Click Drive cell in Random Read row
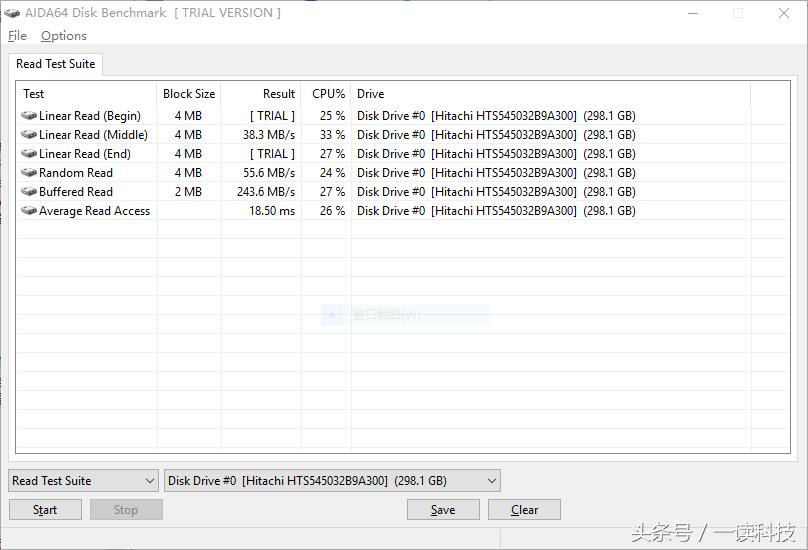 (x=496, y=173)
